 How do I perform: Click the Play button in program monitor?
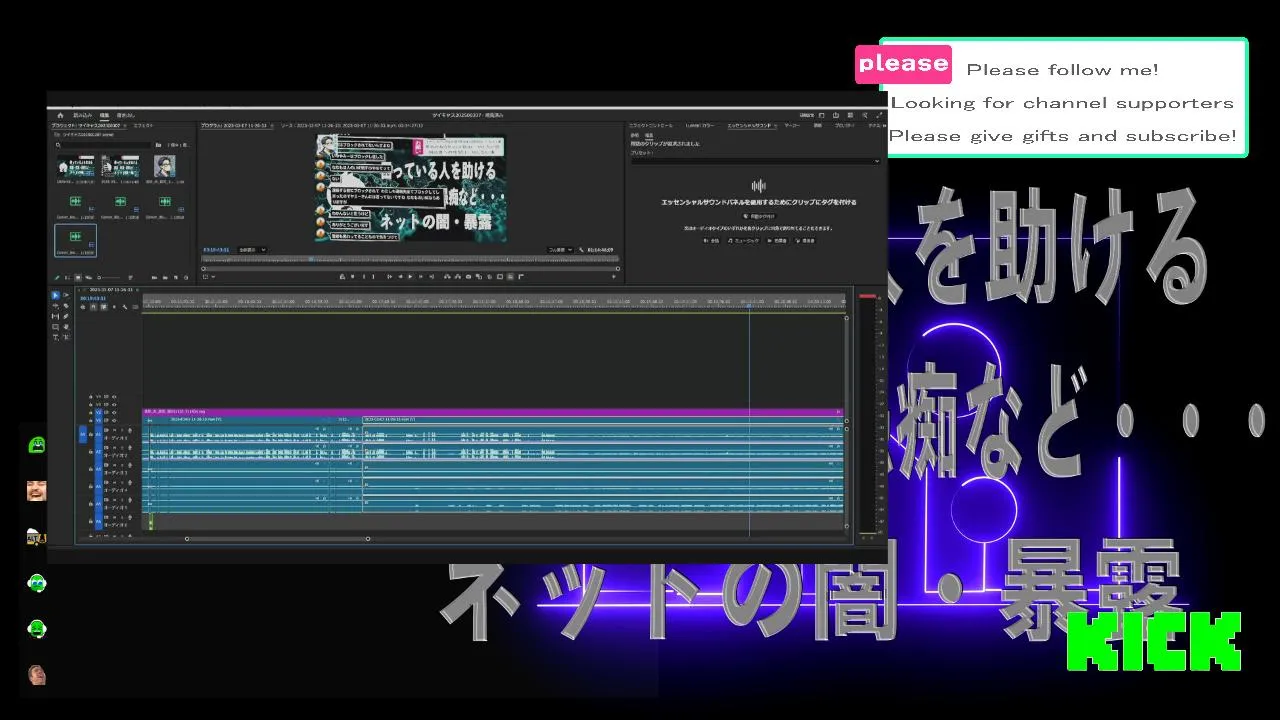point(410,276)
